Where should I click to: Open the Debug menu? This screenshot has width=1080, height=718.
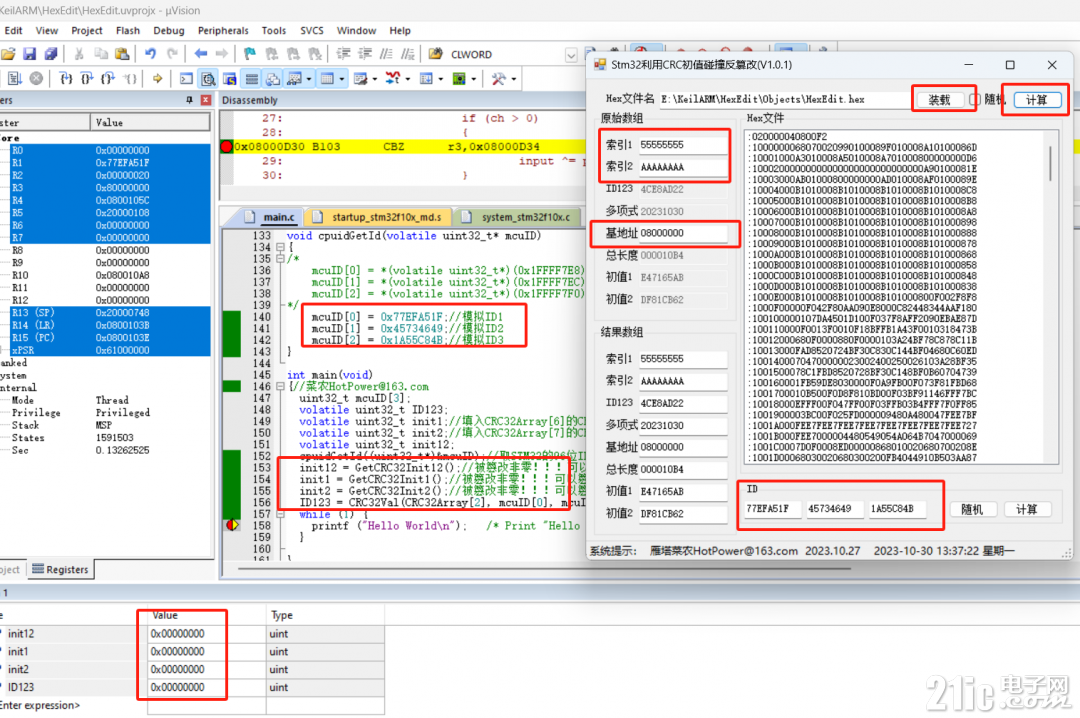tap(169, 30)
